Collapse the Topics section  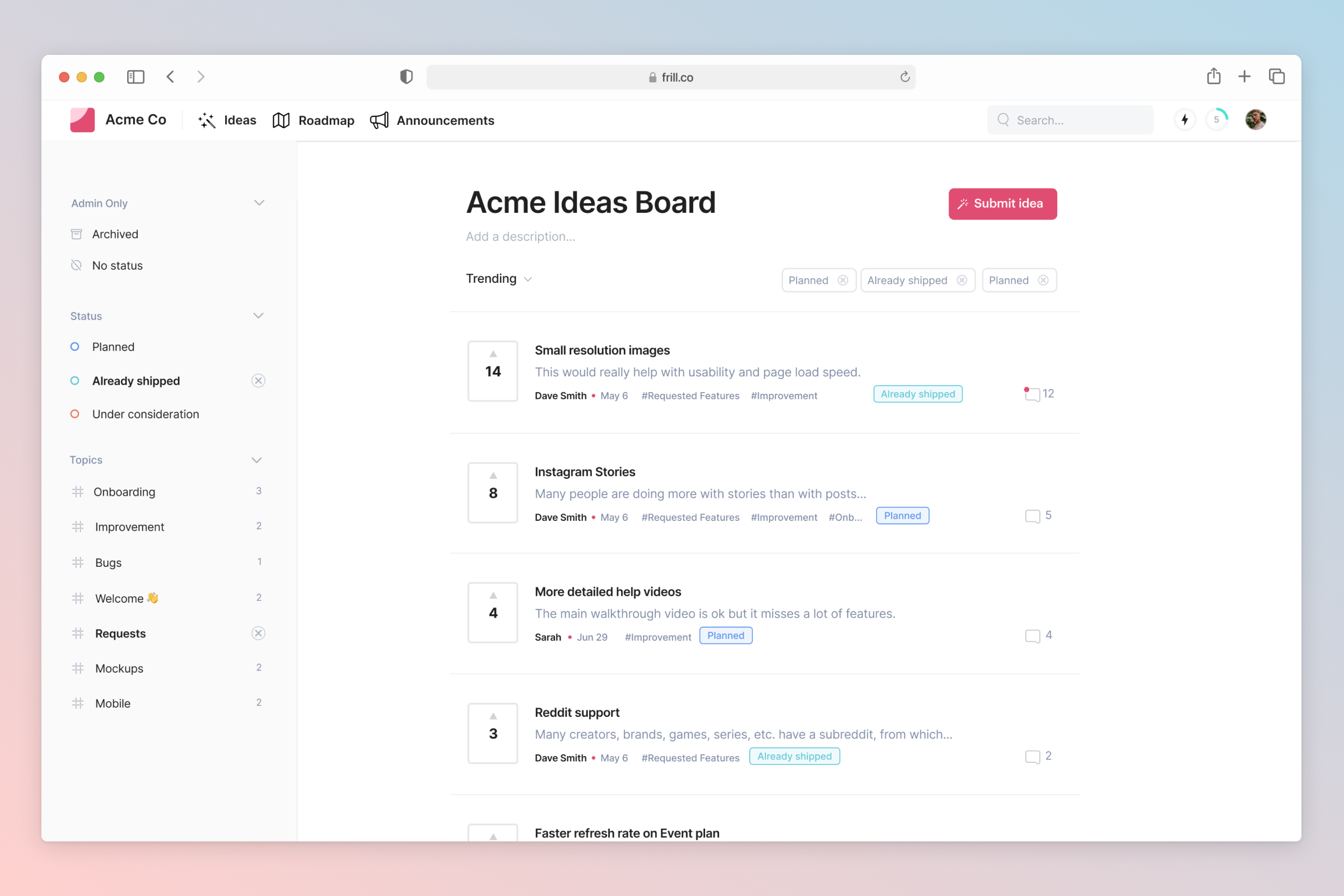click(256, 460)
